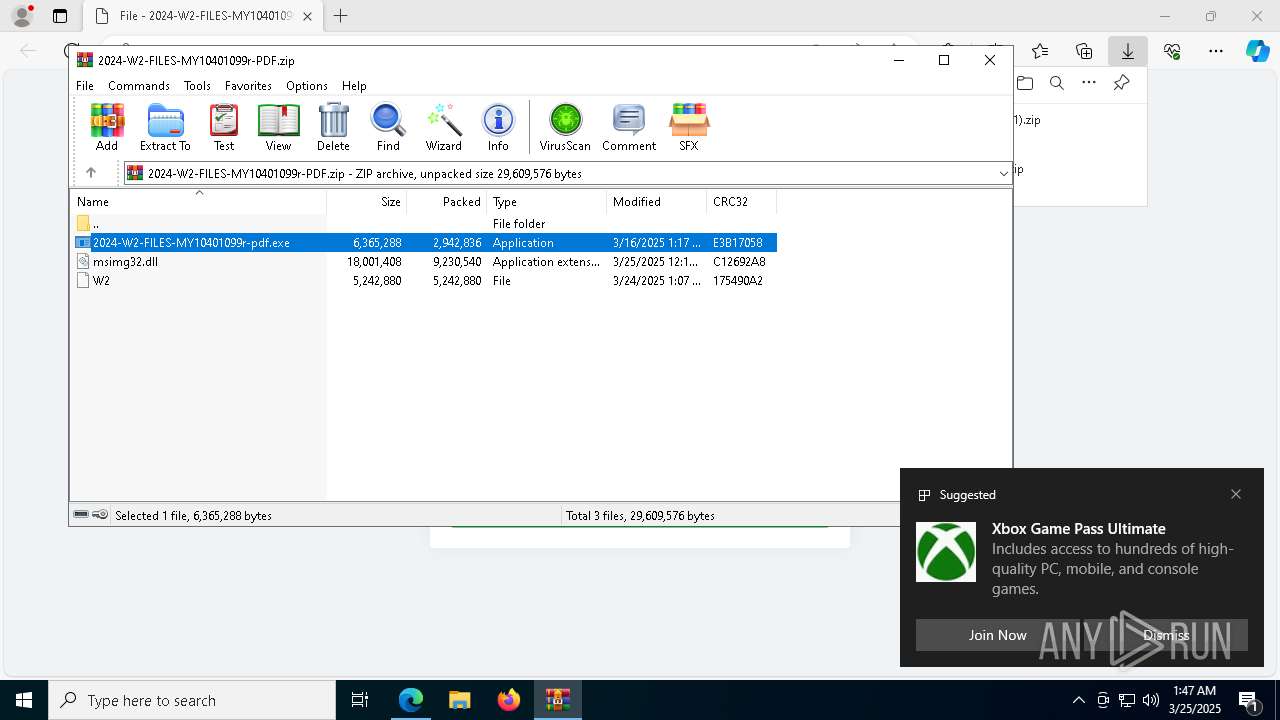Sort by the Modified column header
The width and height of the screenshot is (1280, 720).
coord(656,202)
